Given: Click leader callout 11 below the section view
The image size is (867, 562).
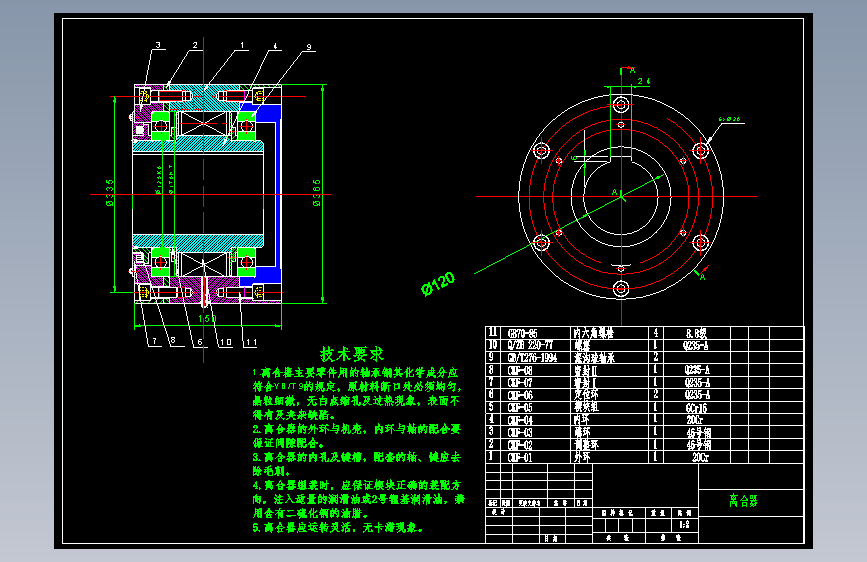Looking at the screenshot, I should (252, 342).
